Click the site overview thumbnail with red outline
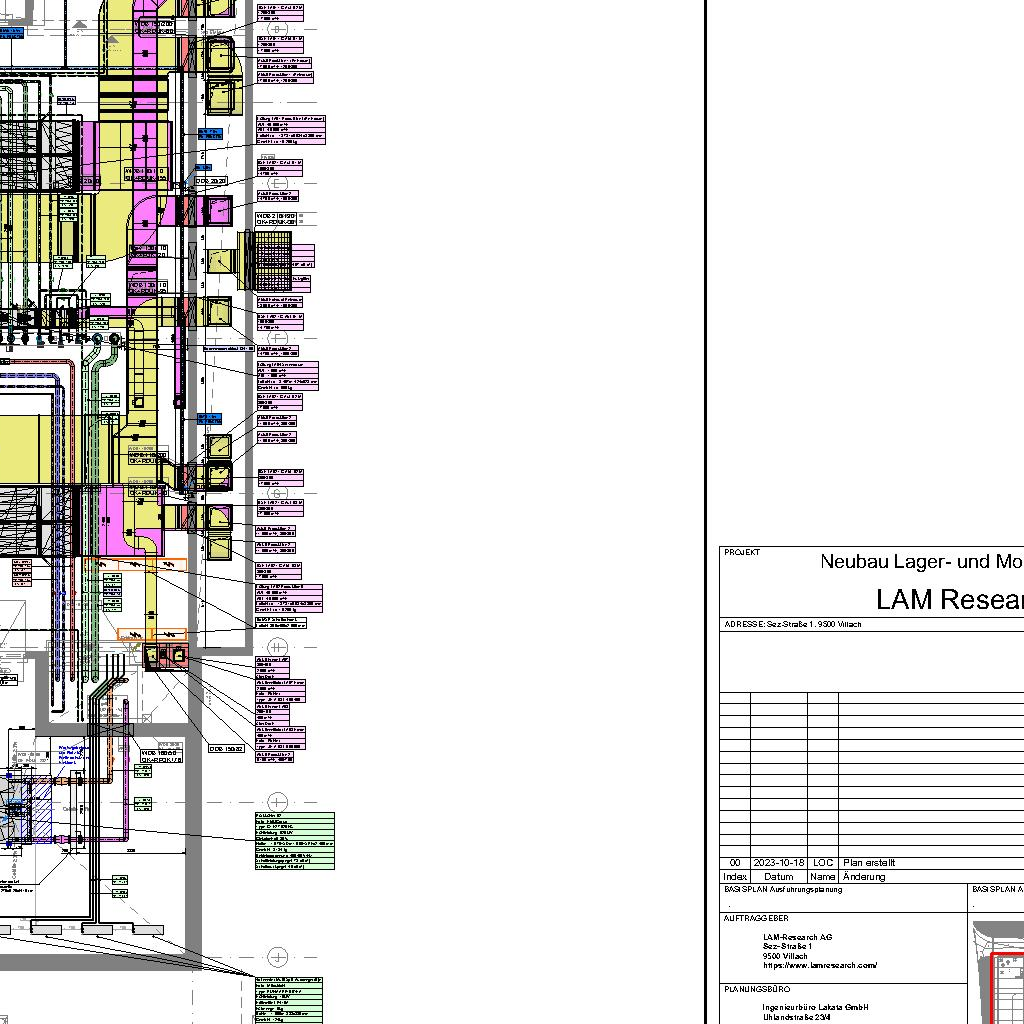The image size is (1024, 1024). tap(998, 972)
